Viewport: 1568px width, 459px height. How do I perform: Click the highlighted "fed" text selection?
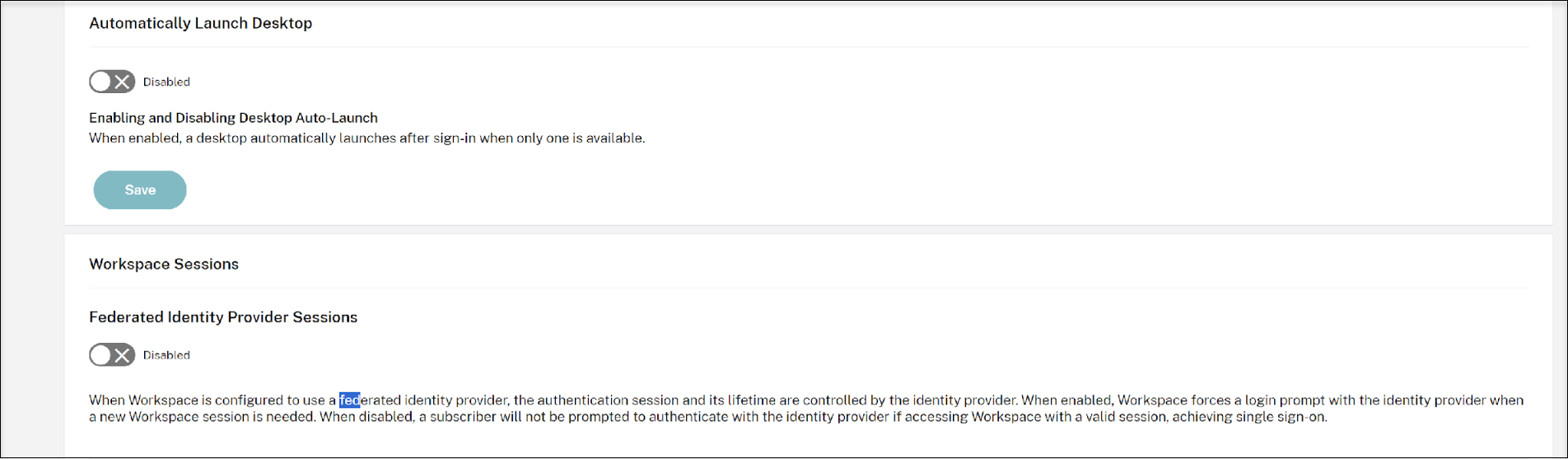click(x=349, y=400)
